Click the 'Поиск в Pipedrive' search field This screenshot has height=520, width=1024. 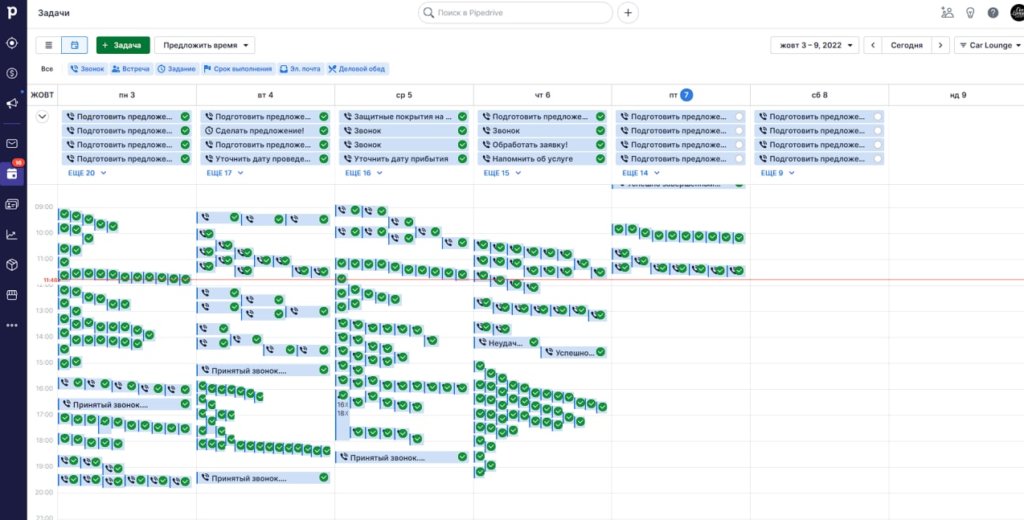pyautogui.click(x=515, y=13)
